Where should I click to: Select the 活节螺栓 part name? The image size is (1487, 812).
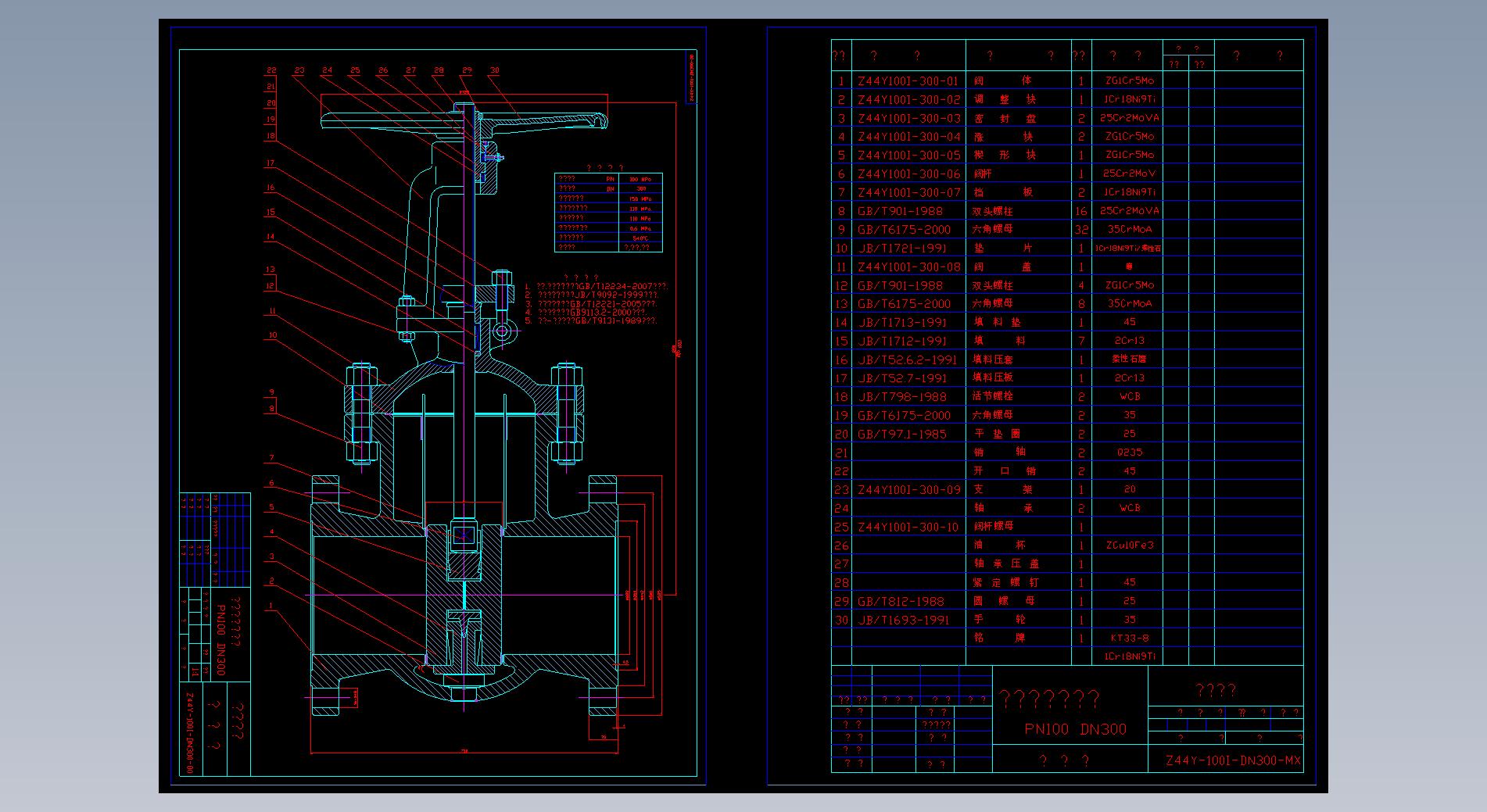click(993, 396)
